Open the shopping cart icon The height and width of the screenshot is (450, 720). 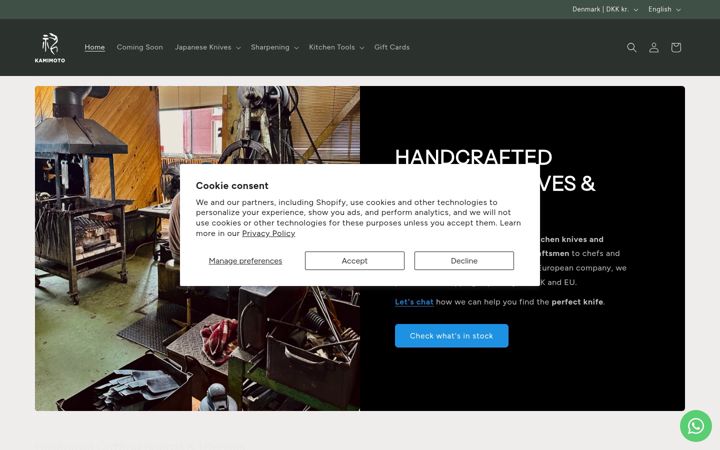coord(675,47)
